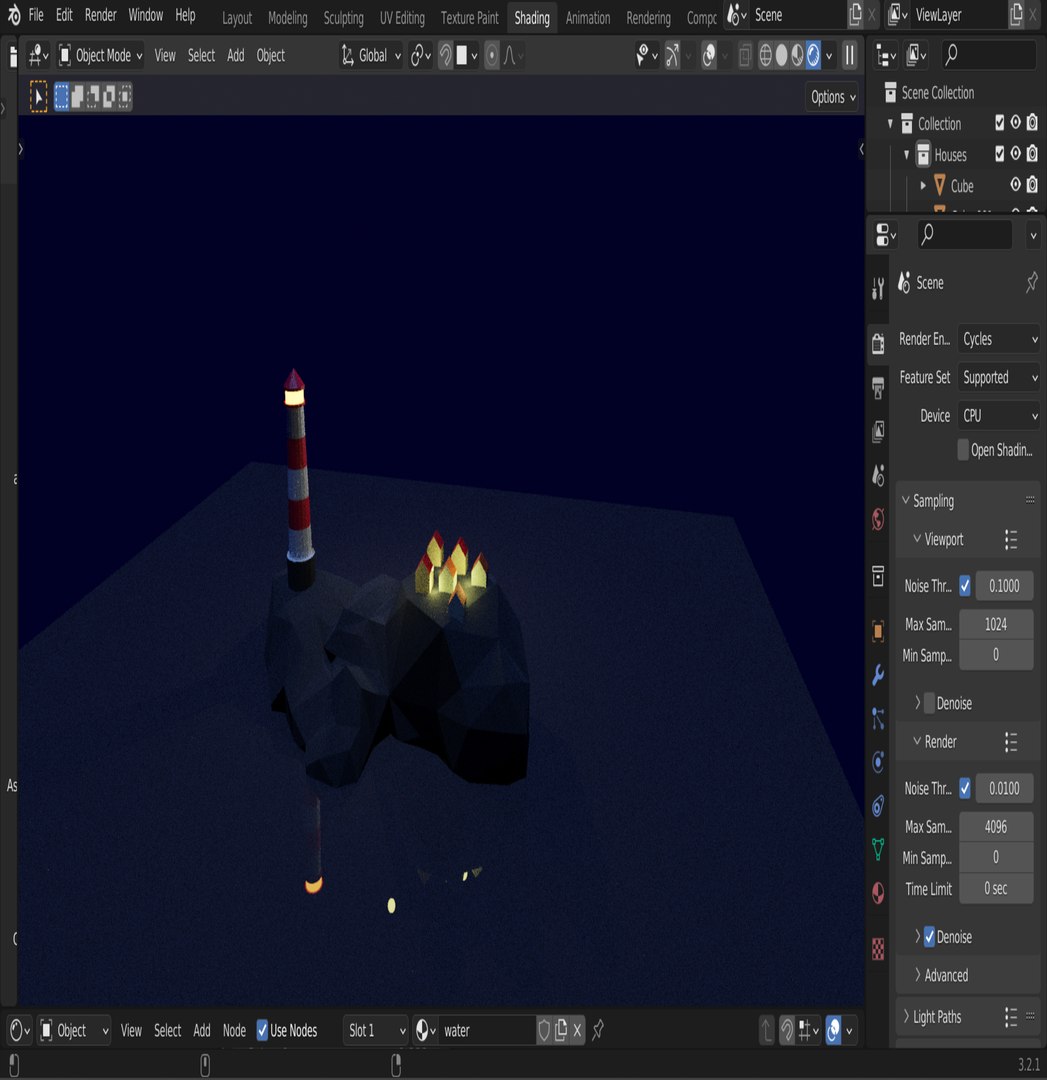The width and height of the screenshot is (1047, 1080).
Task: Disable Viewport Noise Threshold checkbox
Action: (964, 586)
